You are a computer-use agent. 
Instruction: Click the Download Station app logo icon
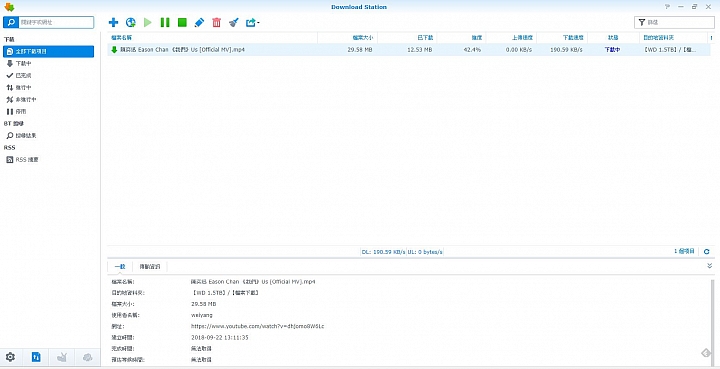tap(9, 7)
